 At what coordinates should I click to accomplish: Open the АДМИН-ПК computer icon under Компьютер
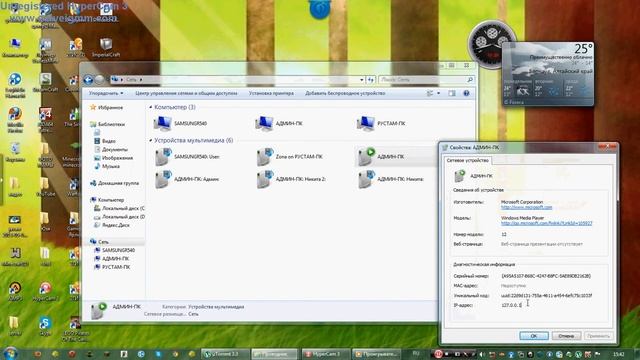click(279, 123)
